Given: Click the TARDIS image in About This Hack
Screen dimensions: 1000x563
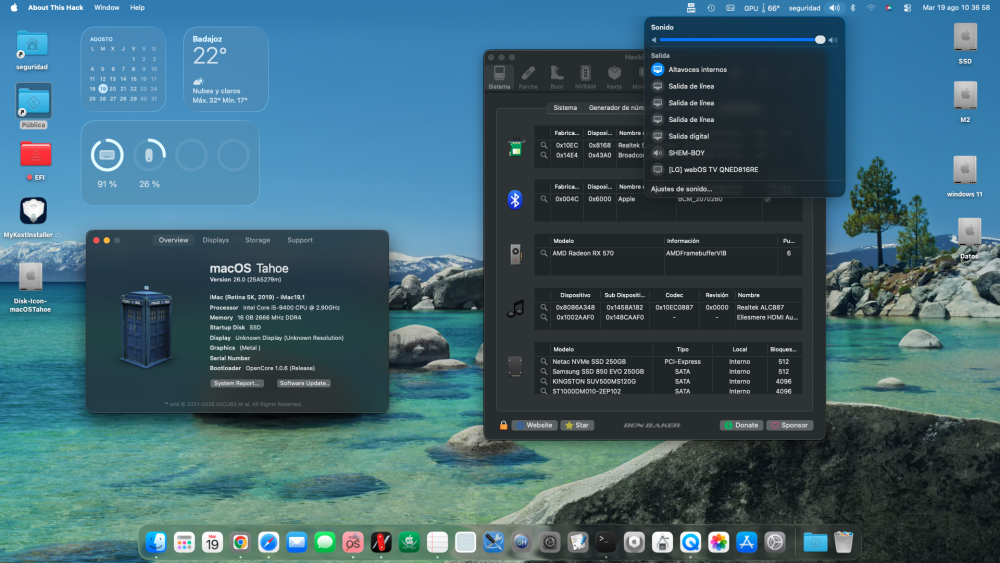Looking at the screenshot, I should coord(146,328).
